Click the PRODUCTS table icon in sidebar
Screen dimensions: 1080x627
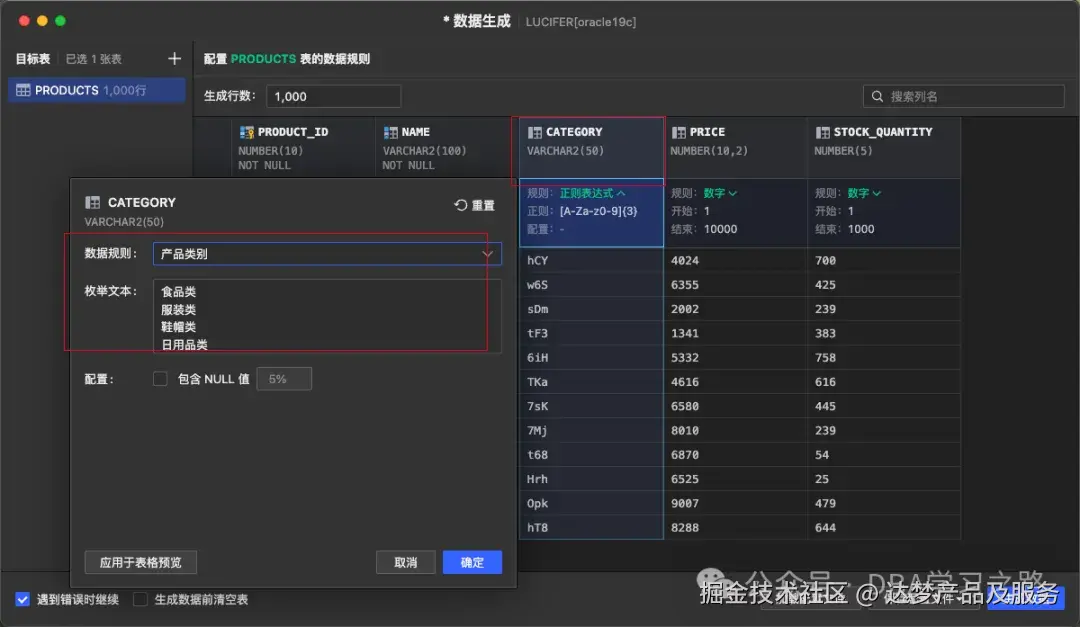point(23,90)
